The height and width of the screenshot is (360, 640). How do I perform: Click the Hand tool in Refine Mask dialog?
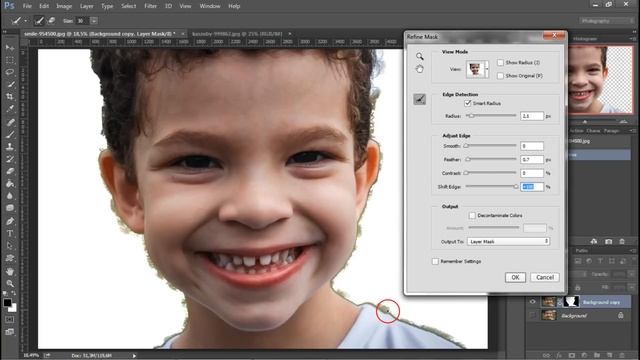pos(420,69)
